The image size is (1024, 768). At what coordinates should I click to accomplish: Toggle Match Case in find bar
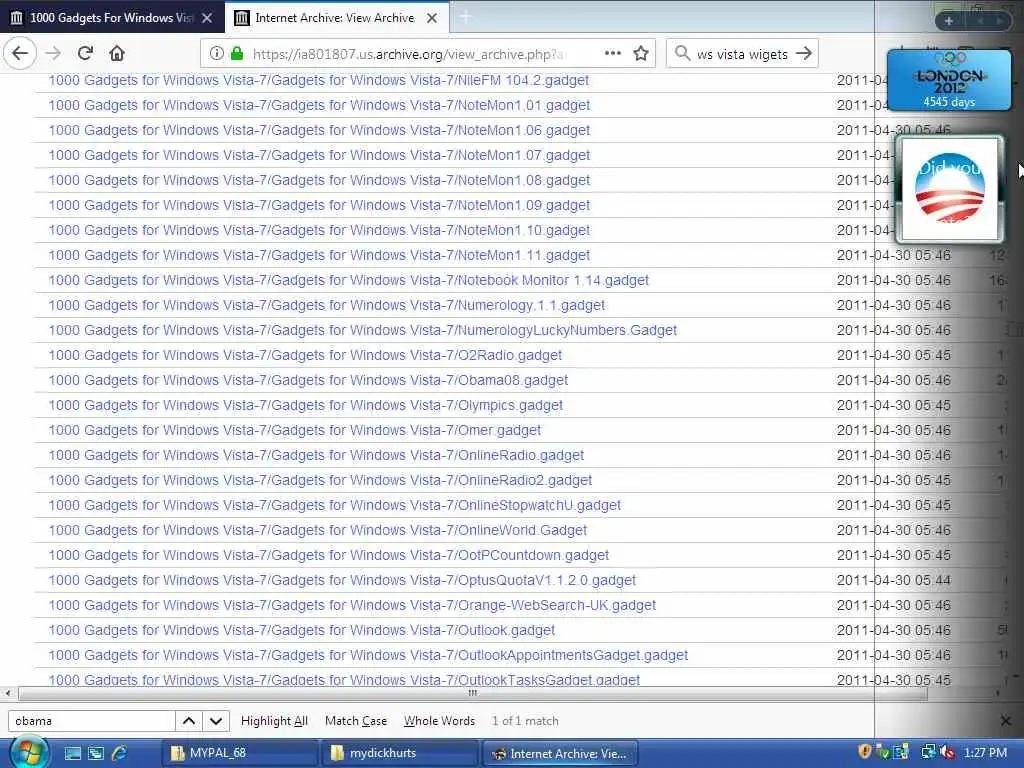(x=356, y=721)
